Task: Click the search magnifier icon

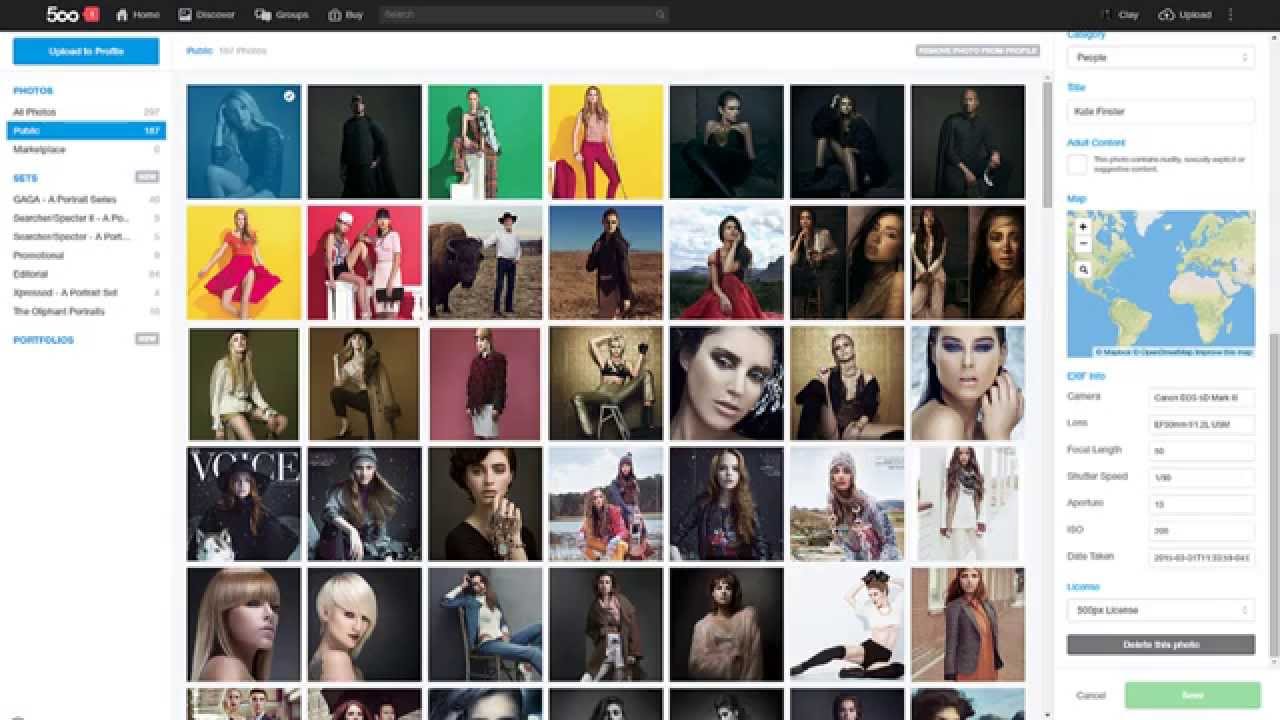Action: click(660, 15)
